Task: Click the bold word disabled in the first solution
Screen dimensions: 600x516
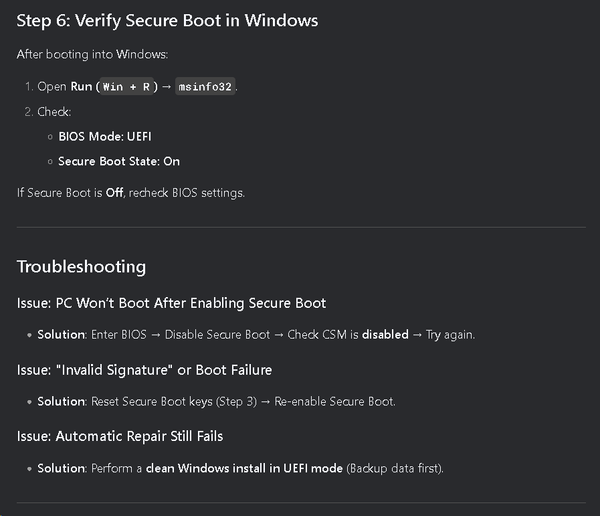Action: coord(385,335)
